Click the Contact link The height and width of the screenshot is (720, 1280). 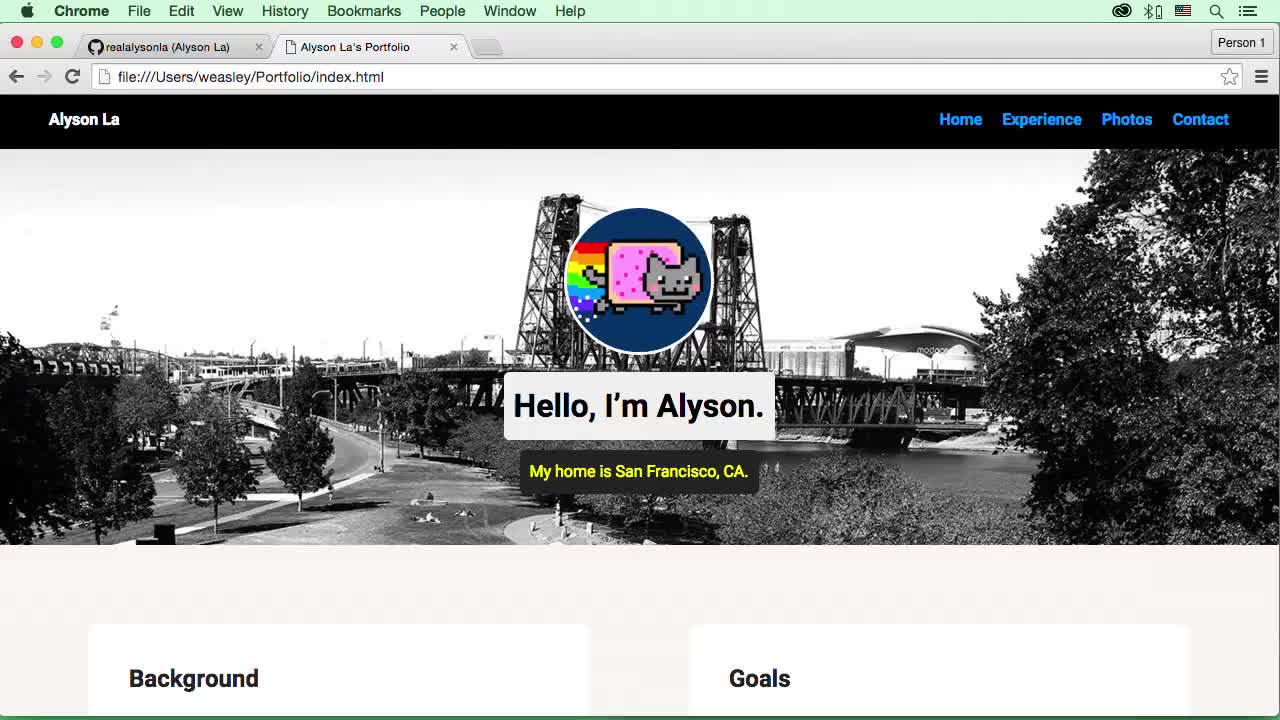coord(1200,119)
